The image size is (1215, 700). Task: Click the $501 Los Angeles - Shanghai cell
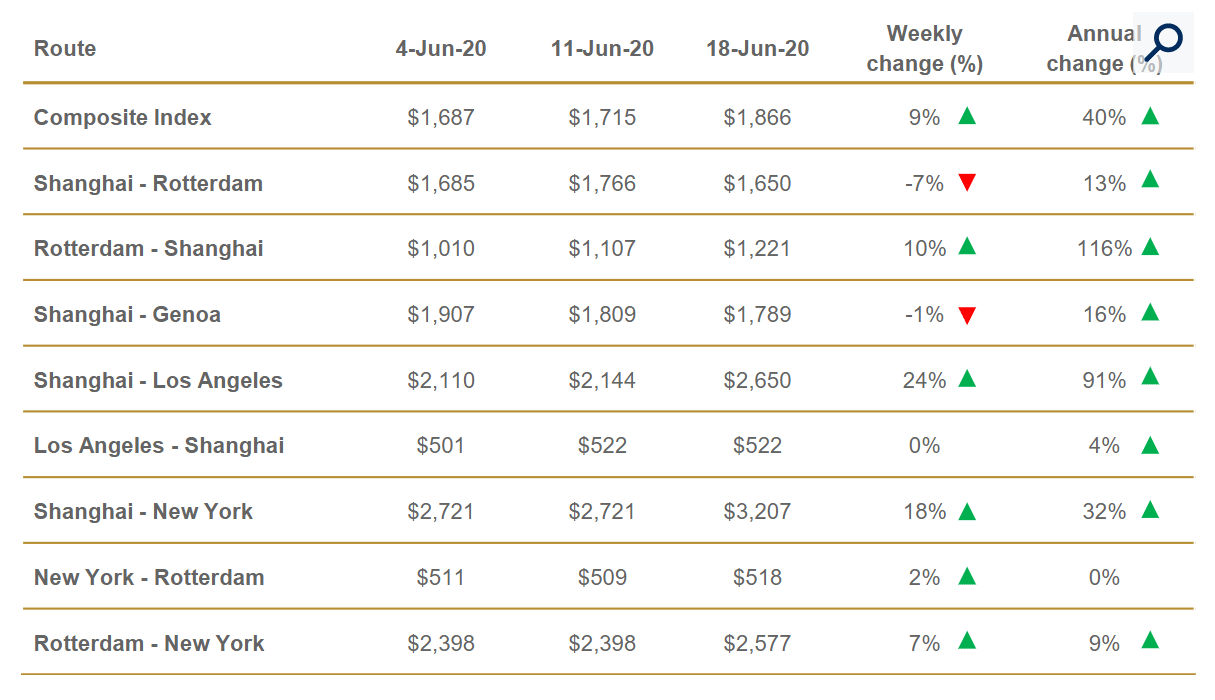441,446
